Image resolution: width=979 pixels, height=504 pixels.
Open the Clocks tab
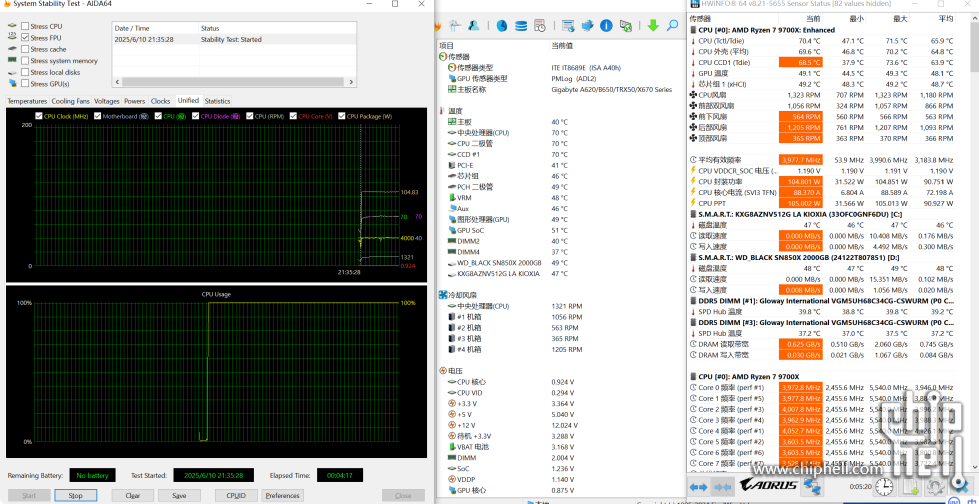click(160, 101)
